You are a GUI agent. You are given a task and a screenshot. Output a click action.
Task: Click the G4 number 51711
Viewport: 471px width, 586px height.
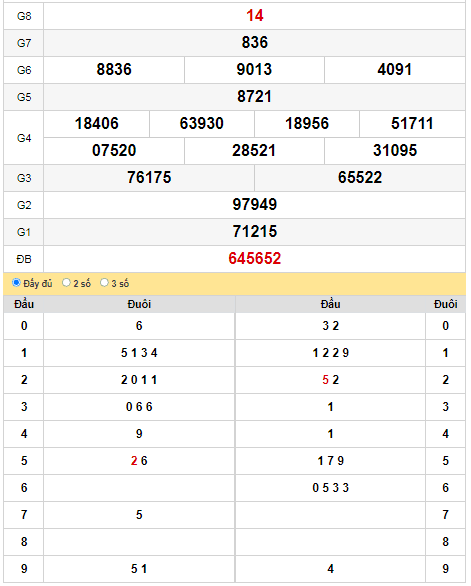point(412,124)
